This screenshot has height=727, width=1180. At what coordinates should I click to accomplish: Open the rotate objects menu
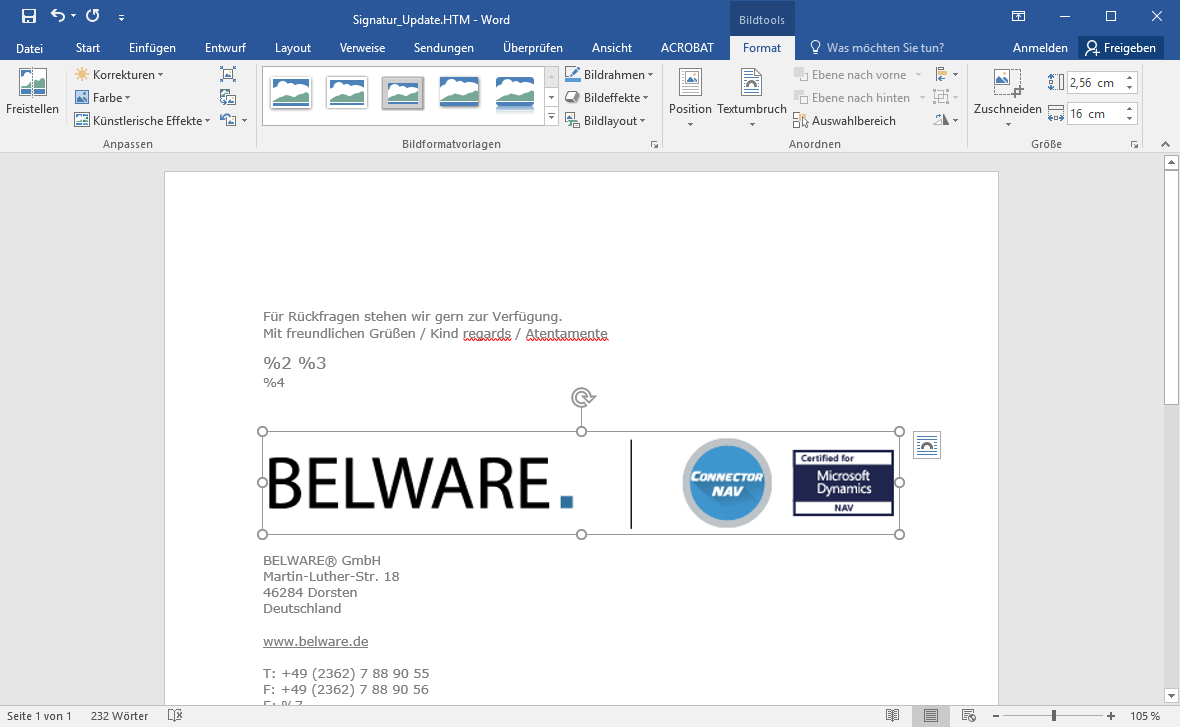click(946, 120)
